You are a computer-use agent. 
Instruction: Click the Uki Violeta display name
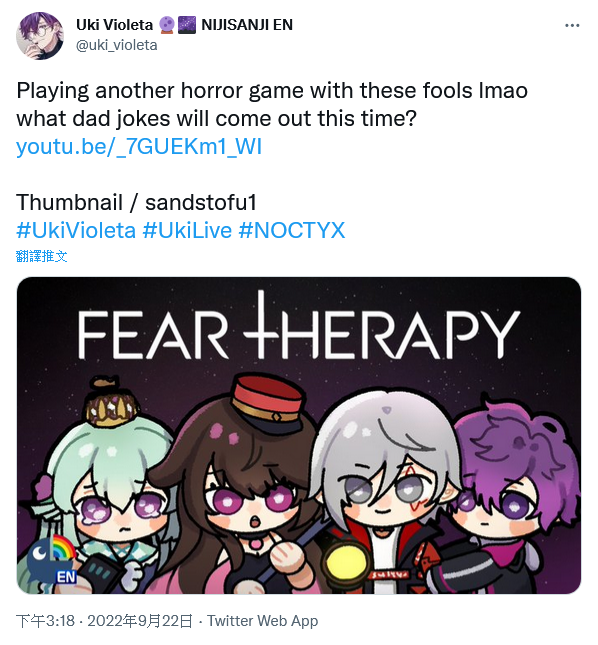point(114,25)
